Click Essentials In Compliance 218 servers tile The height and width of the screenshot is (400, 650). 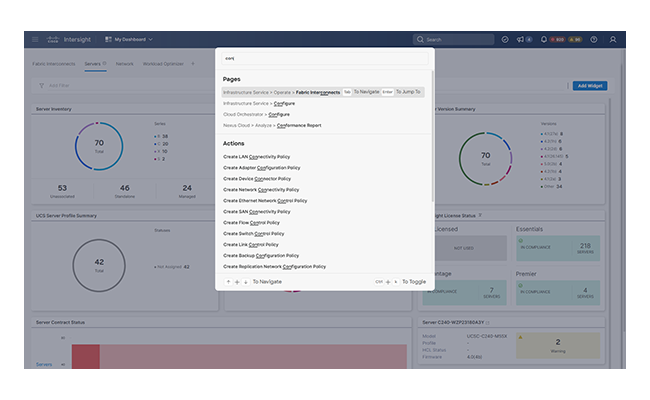point(558,248)
